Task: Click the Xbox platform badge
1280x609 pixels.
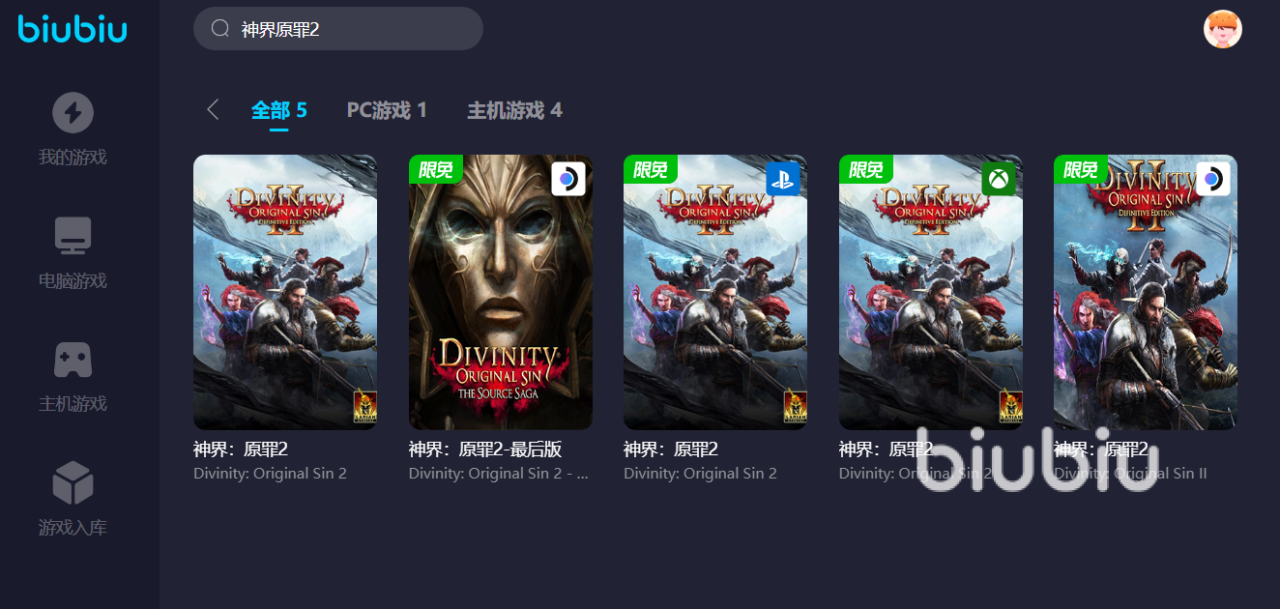Action: pyautogui.click(x=998, y=179)
